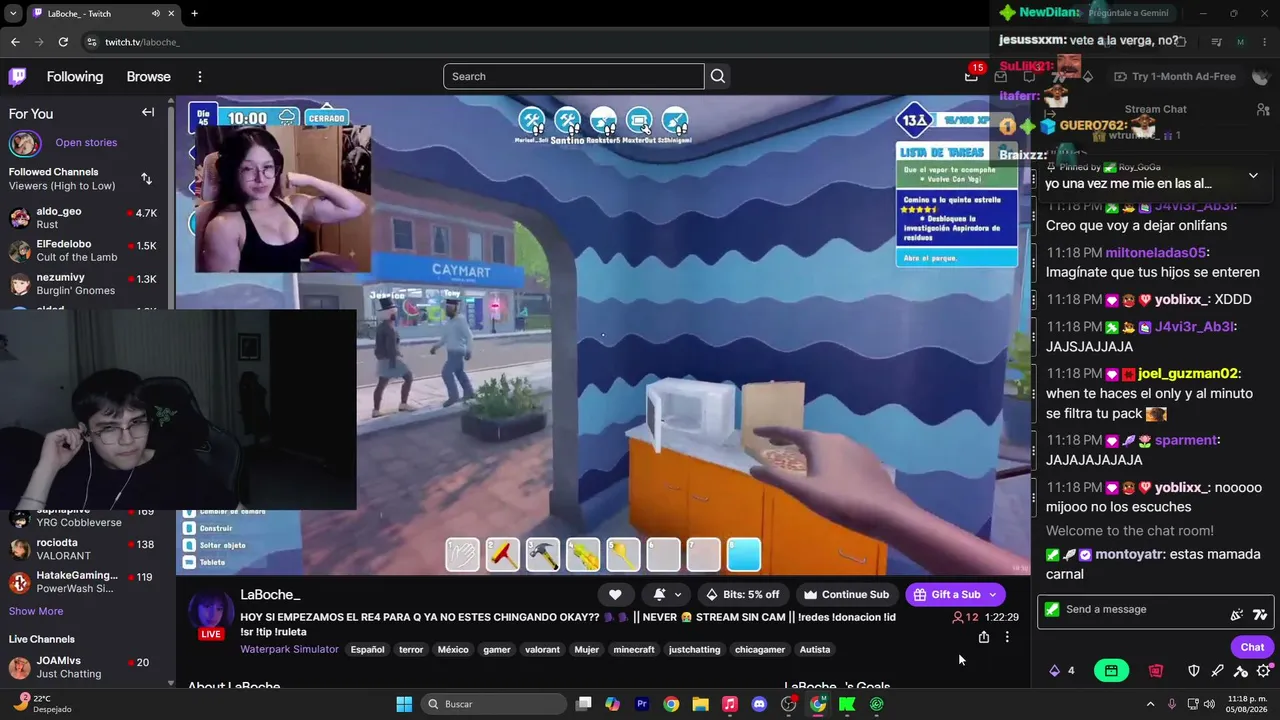
Task: Open the hammer mod tools icon
Action: coord(1241,671)
